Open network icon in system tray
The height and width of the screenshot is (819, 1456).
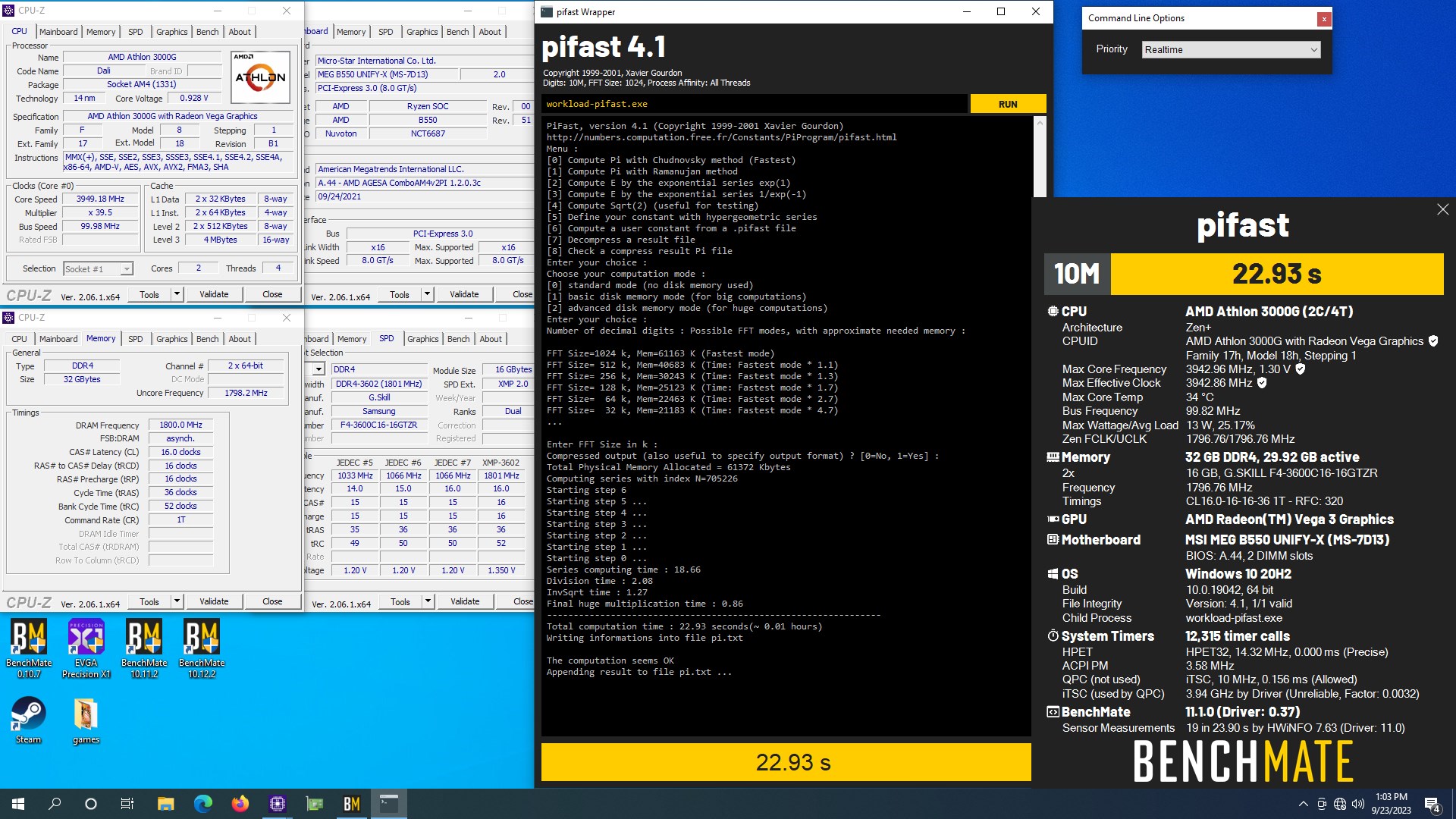tap(1340, 804)
